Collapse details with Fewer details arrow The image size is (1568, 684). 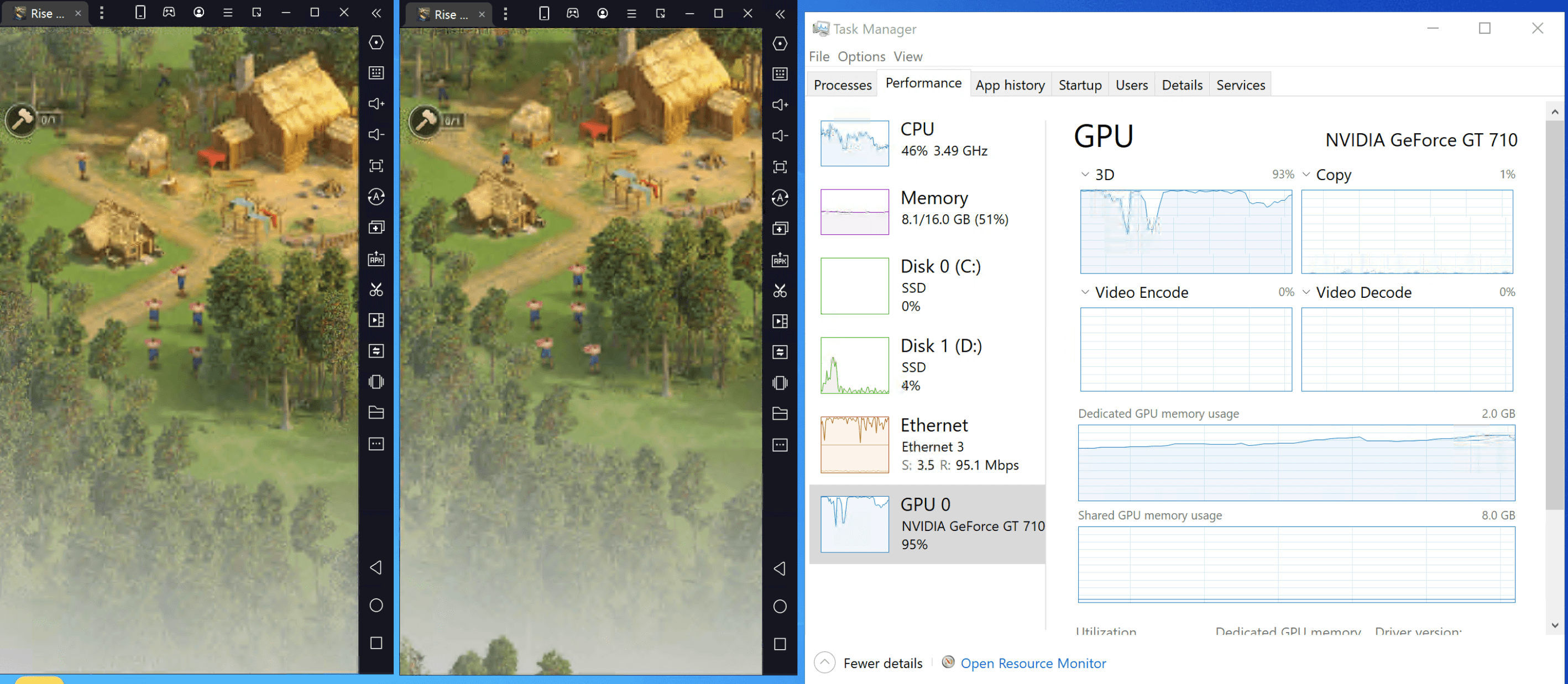(824, 662)
